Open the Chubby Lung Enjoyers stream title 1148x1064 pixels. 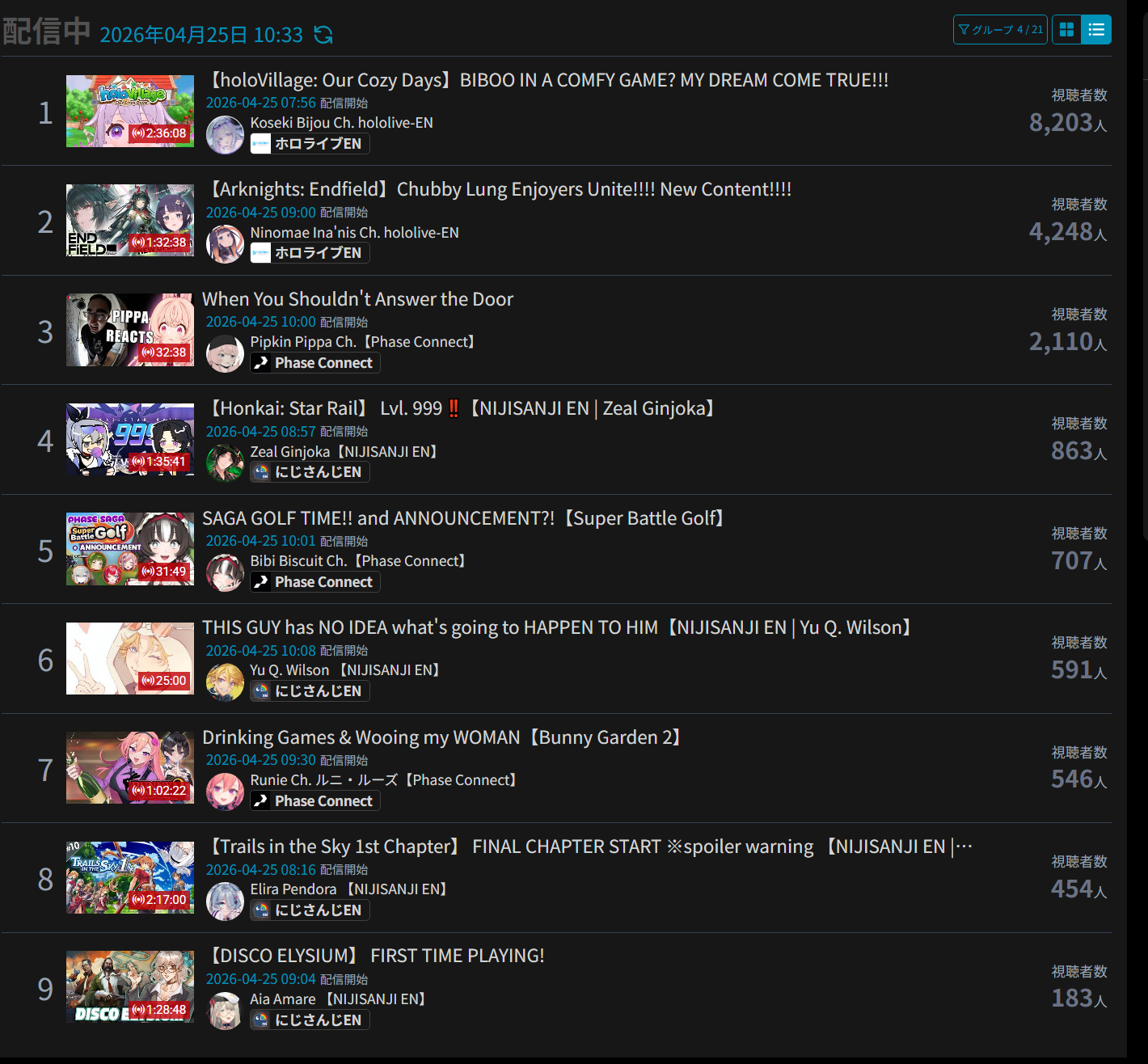click(499, 189)
